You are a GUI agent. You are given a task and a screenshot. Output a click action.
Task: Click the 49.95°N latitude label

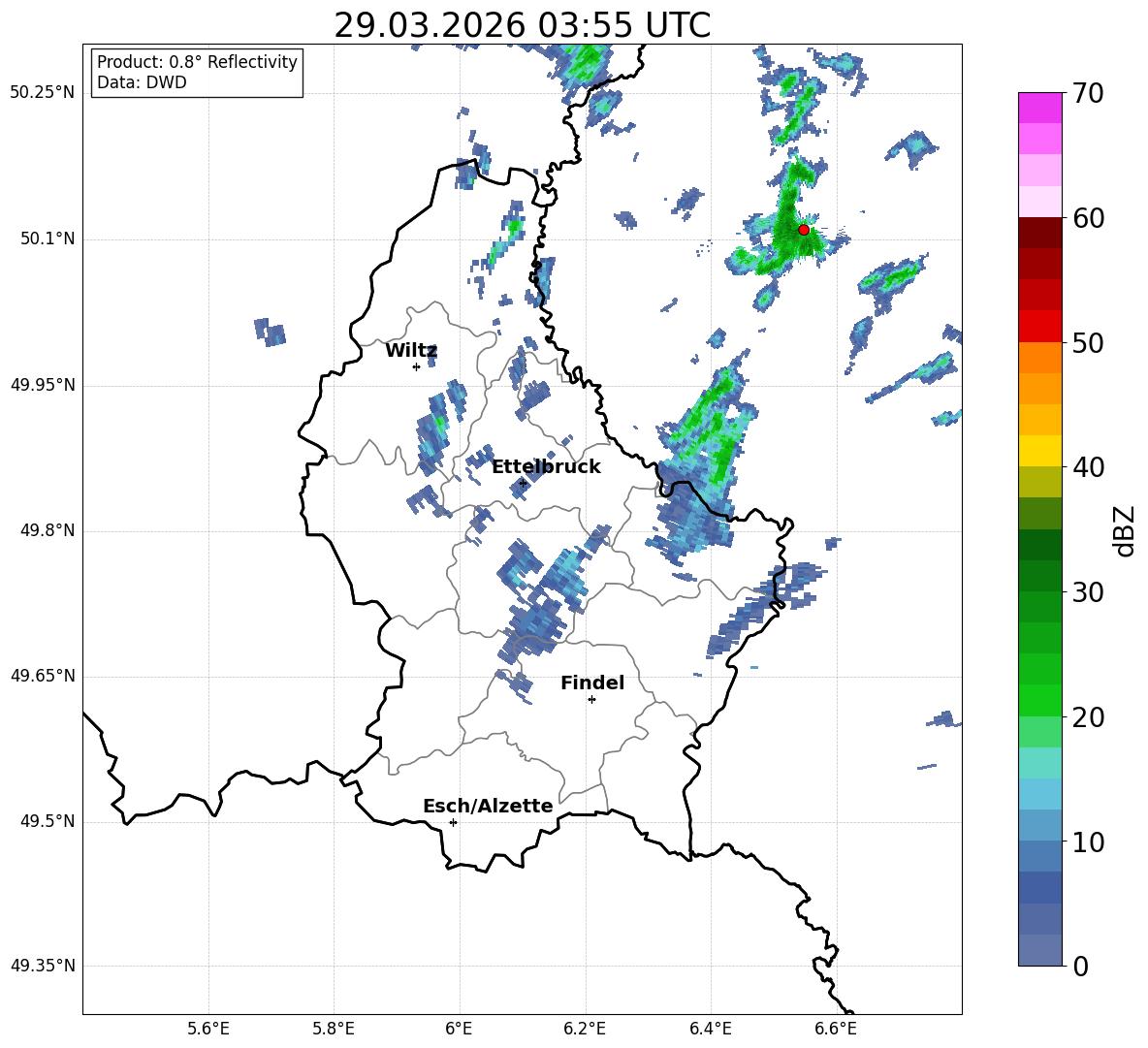point(43,385)
